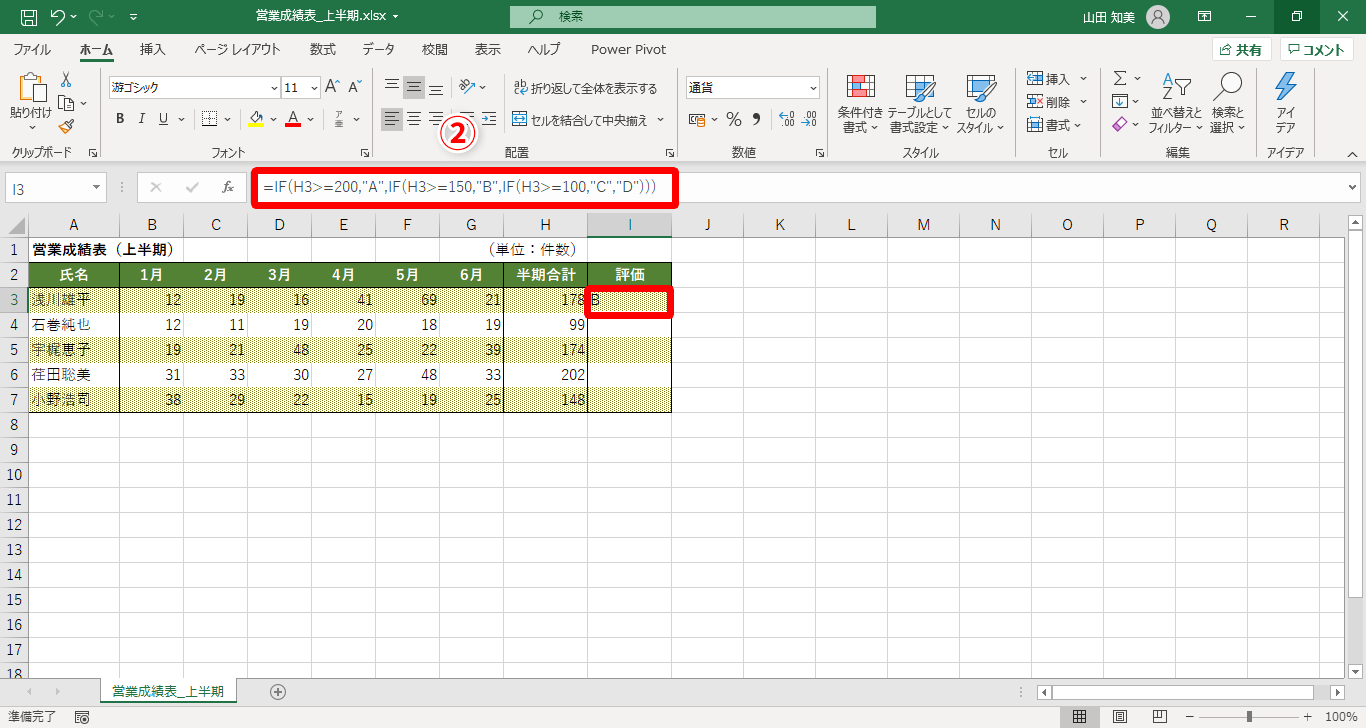Increase the cell indent
This screenshot has height=728, width=1366.
pyautogui.click(x=488, y=119)
